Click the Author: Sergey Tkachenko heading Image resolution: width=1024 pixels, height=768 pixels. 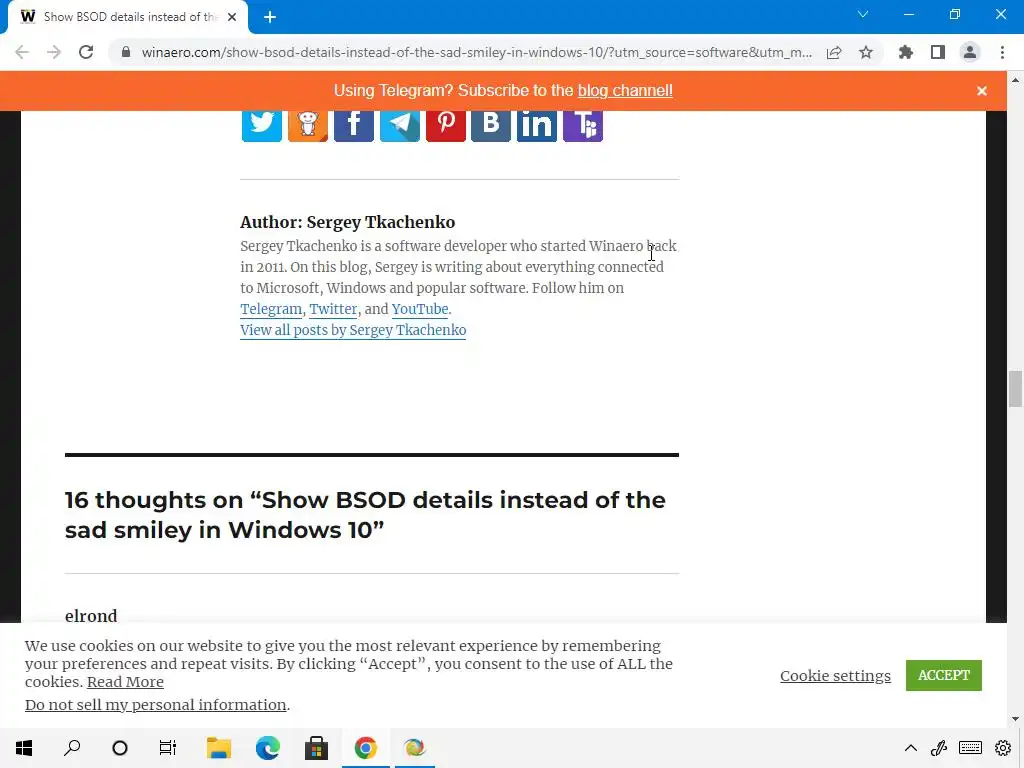click(x=347, y=222)
